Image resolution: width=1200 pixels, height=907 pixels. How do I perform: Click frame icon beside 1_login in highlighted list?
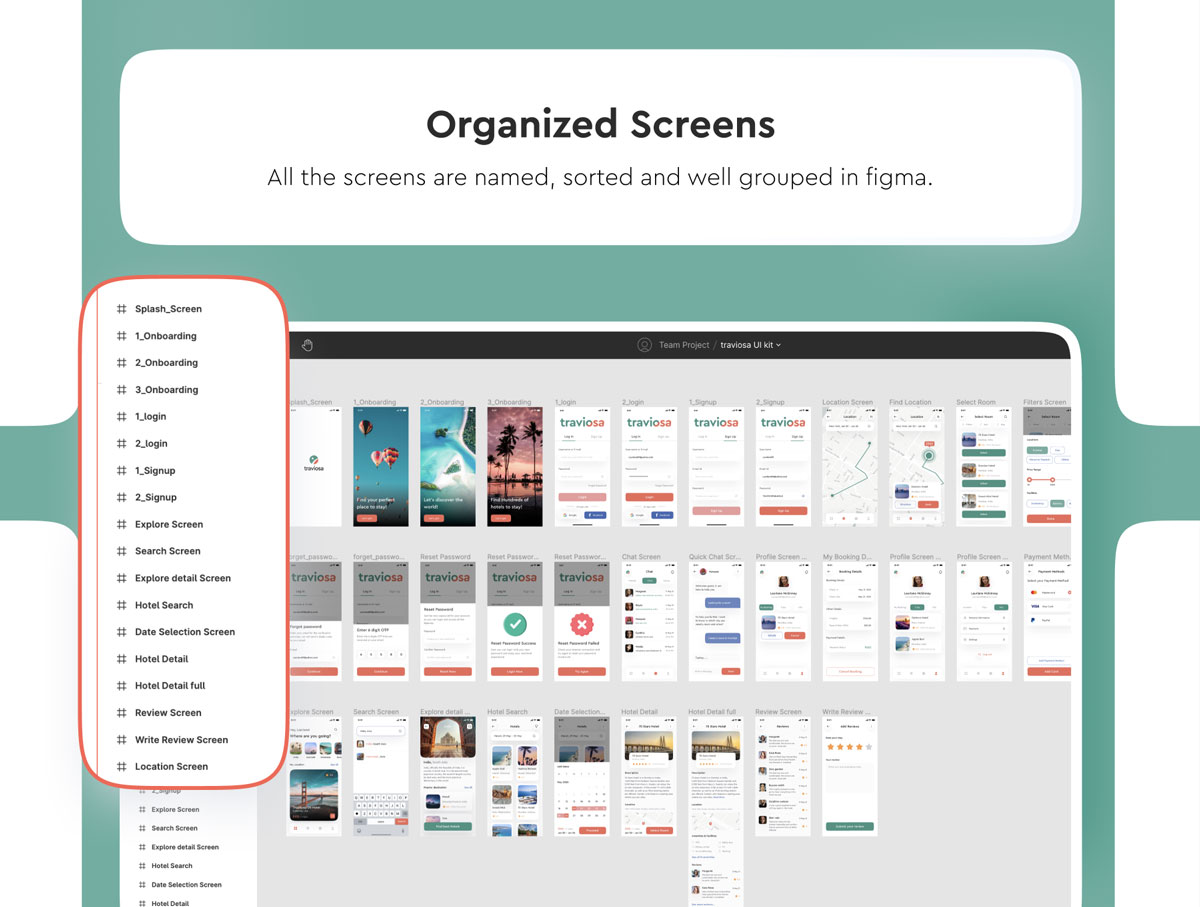[121, 417]
